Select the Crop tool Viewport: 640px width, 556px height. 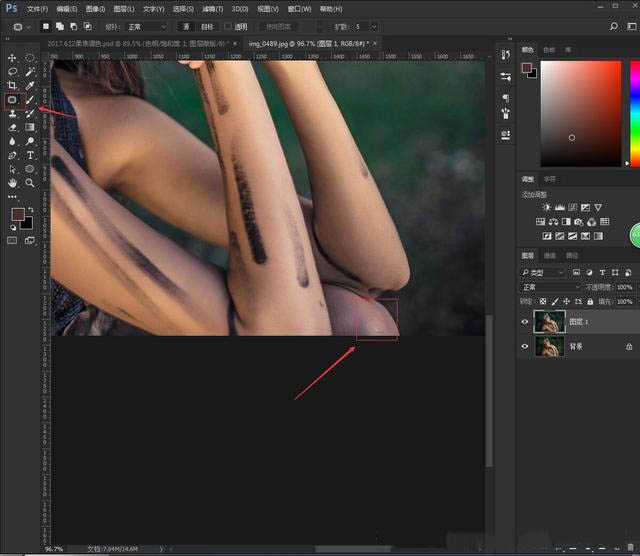pos(13,86)
